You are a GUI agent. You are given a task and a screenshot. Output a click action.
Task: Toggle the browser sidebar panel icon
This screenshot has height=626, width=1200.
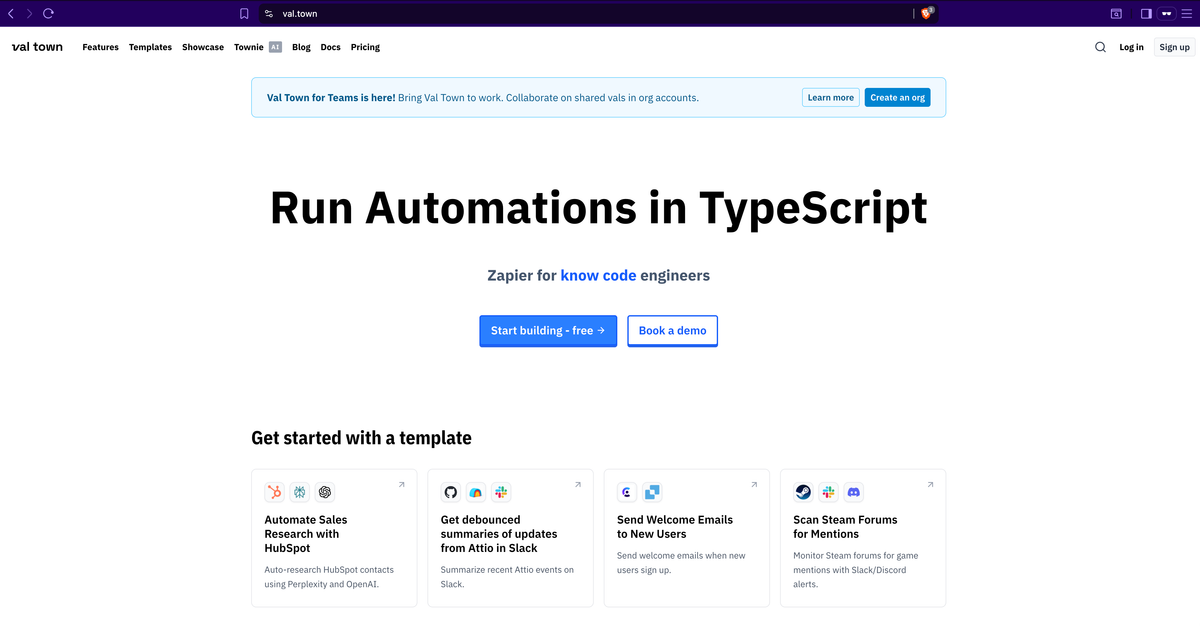click(x=1145, y=14)
